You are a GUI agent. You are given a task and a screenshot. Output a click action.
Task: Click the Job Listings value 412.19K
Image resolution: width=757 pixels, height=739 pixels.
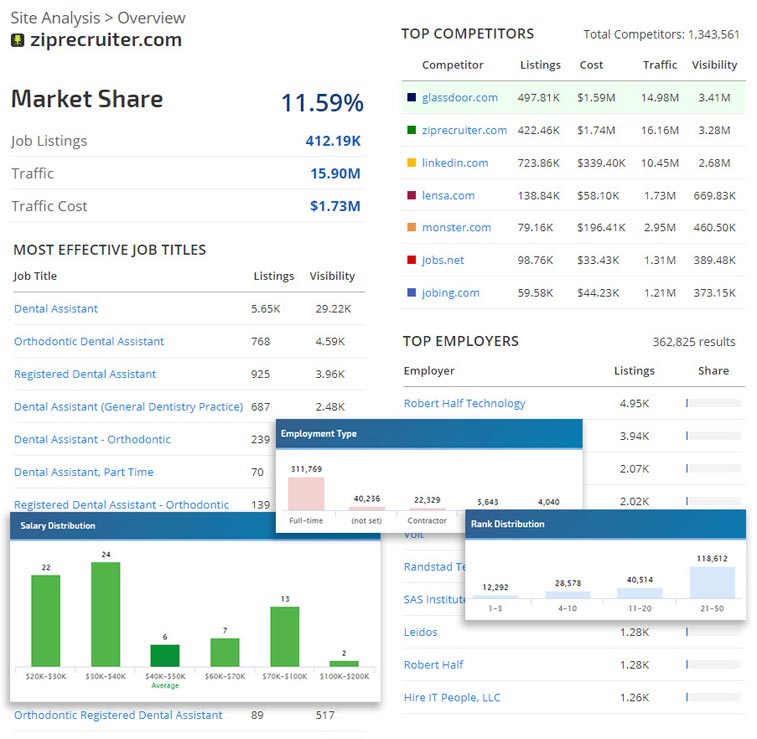pyautogui.click(x=333, y=141)
